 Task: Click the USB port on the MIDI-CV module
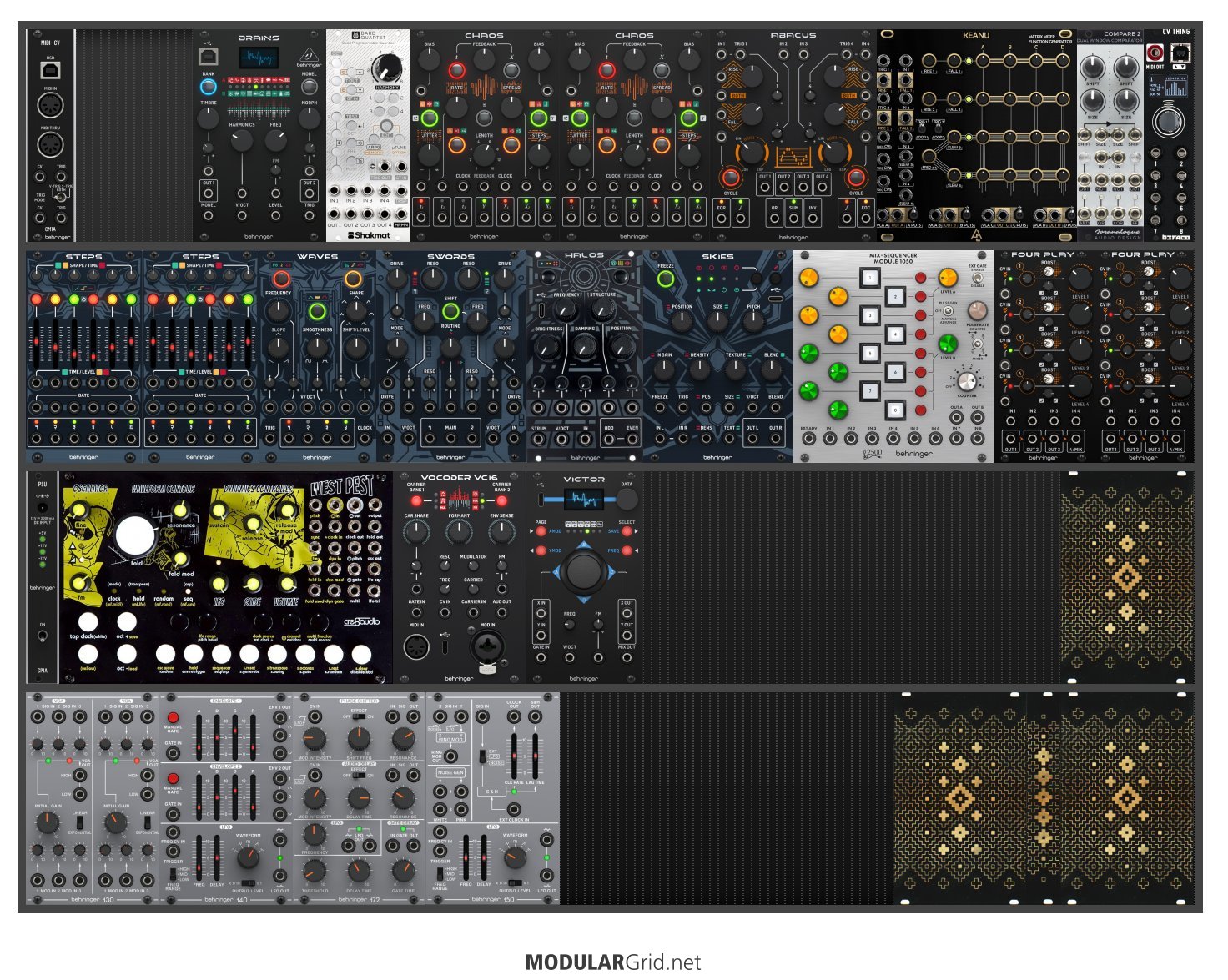coord(50,71)
